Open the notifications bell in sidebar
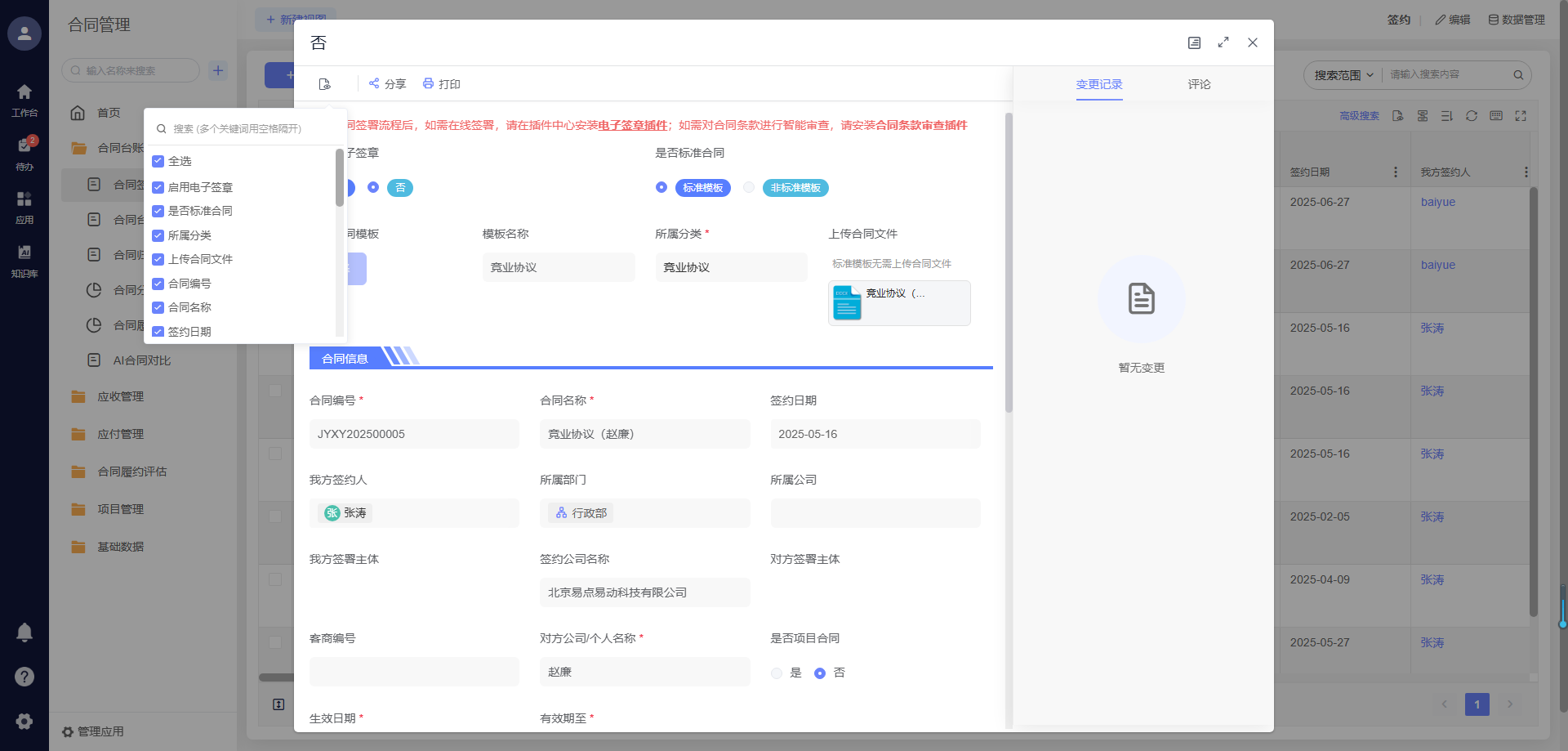This screenshot has width=1568, height=751. coord(24,632)
